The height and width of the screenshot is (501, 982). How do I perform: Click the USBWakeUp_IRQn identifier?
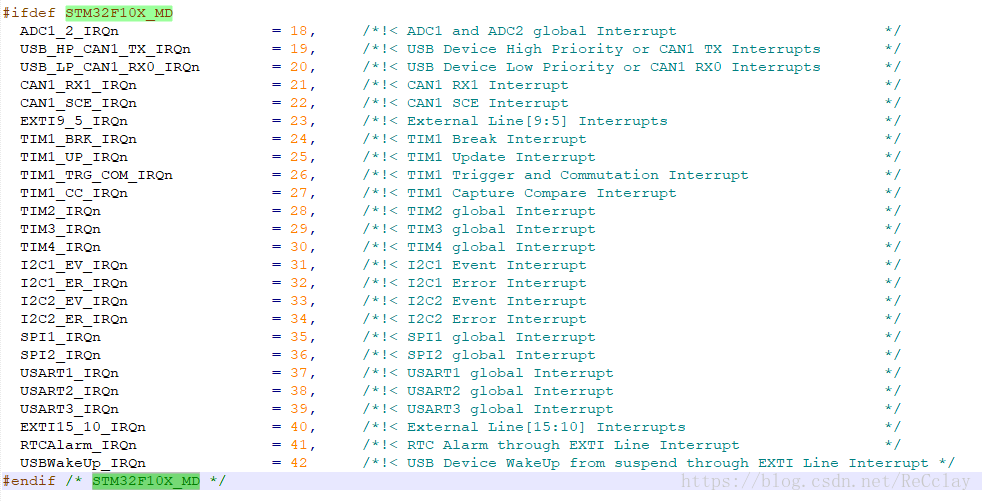pyautogui.click(x=83, y=464)
